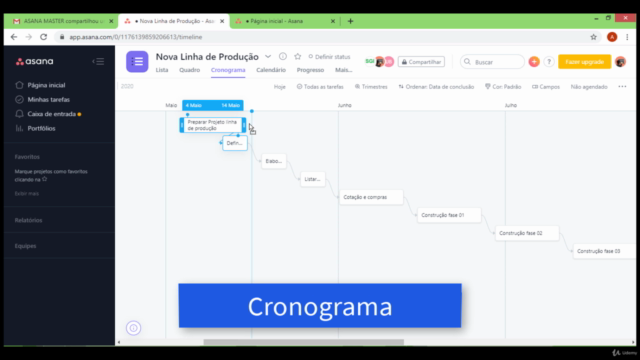Bookmark this page with star icon
Viewport: 640px width, 360px height.
[x=593, y=37]
